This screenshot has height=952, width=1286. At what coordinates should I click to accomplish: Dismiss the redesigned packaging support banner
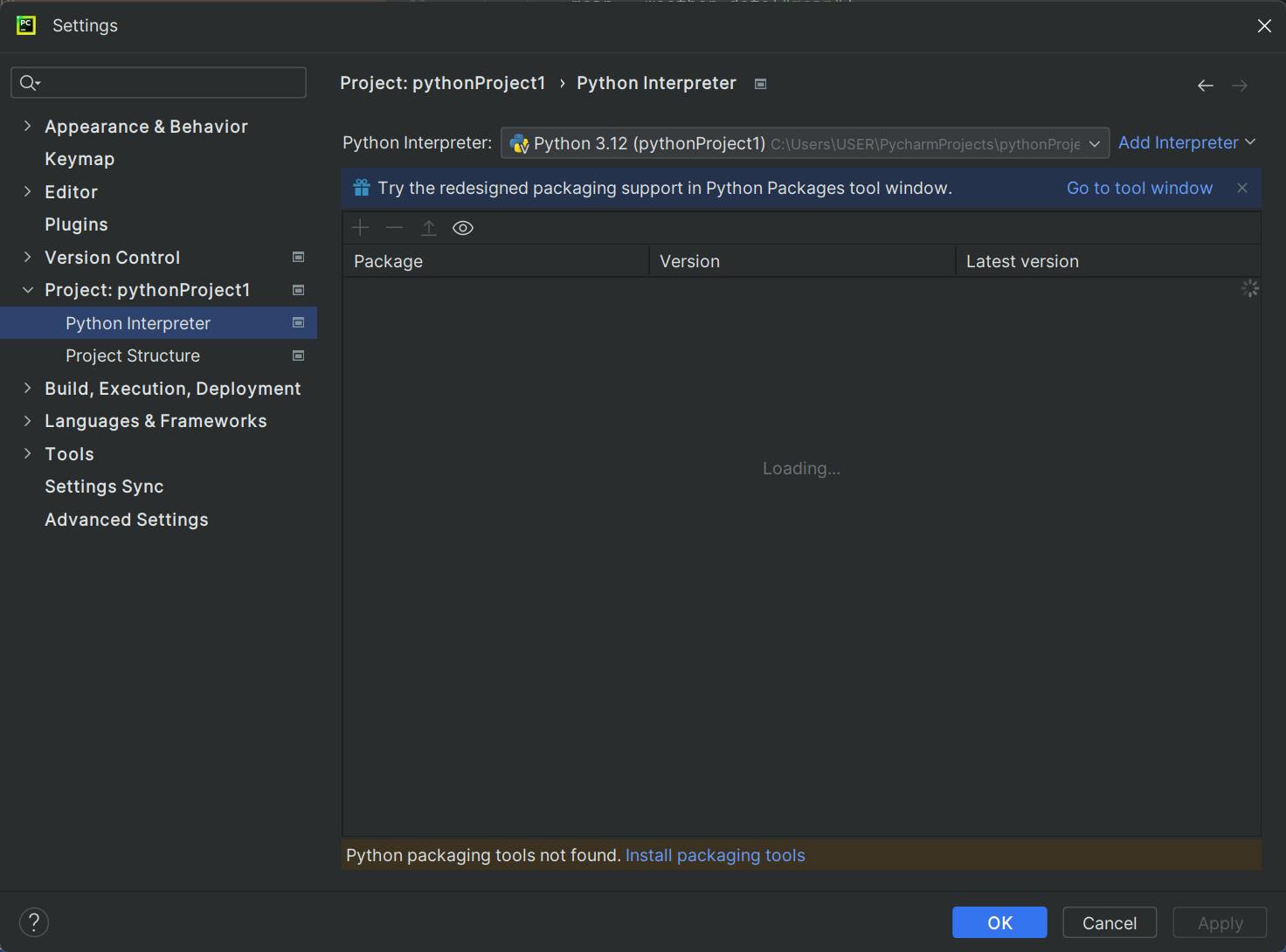click(1242, 188)
